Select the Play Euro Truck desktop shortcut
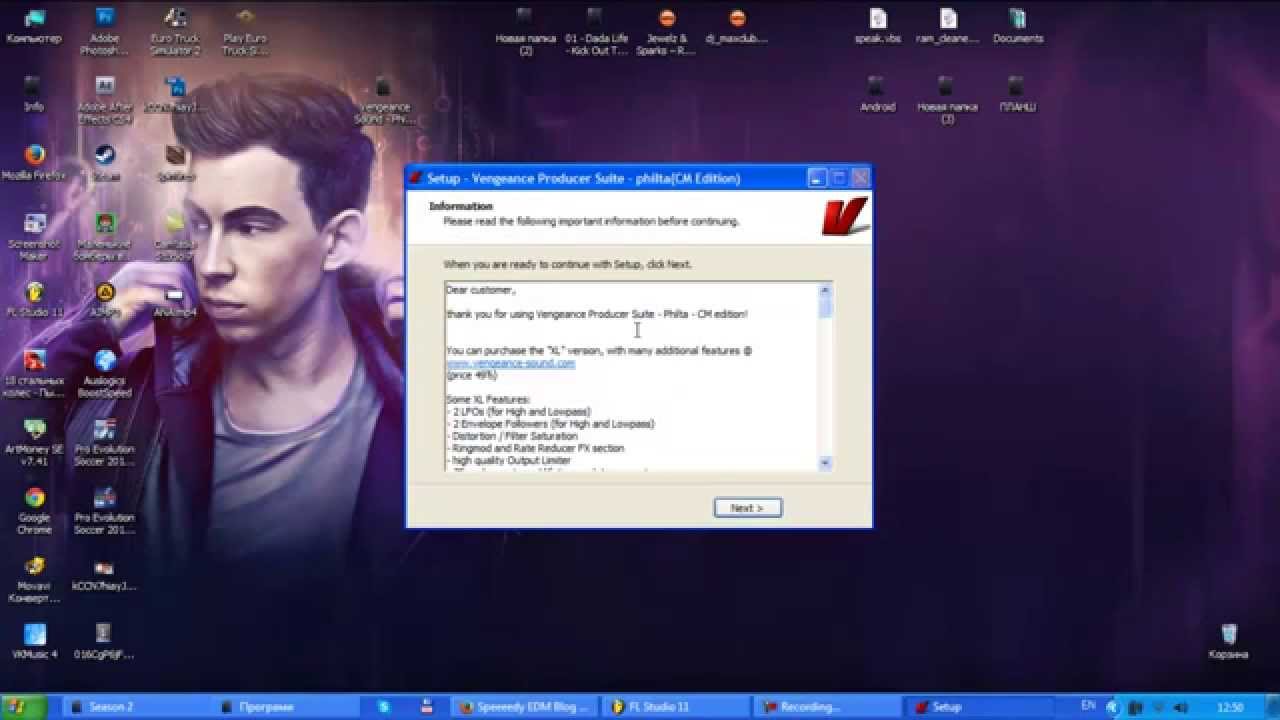Image resolution: width=1280 pixels, height=720 pixels. pyautogui.click(x=245, y=31)
